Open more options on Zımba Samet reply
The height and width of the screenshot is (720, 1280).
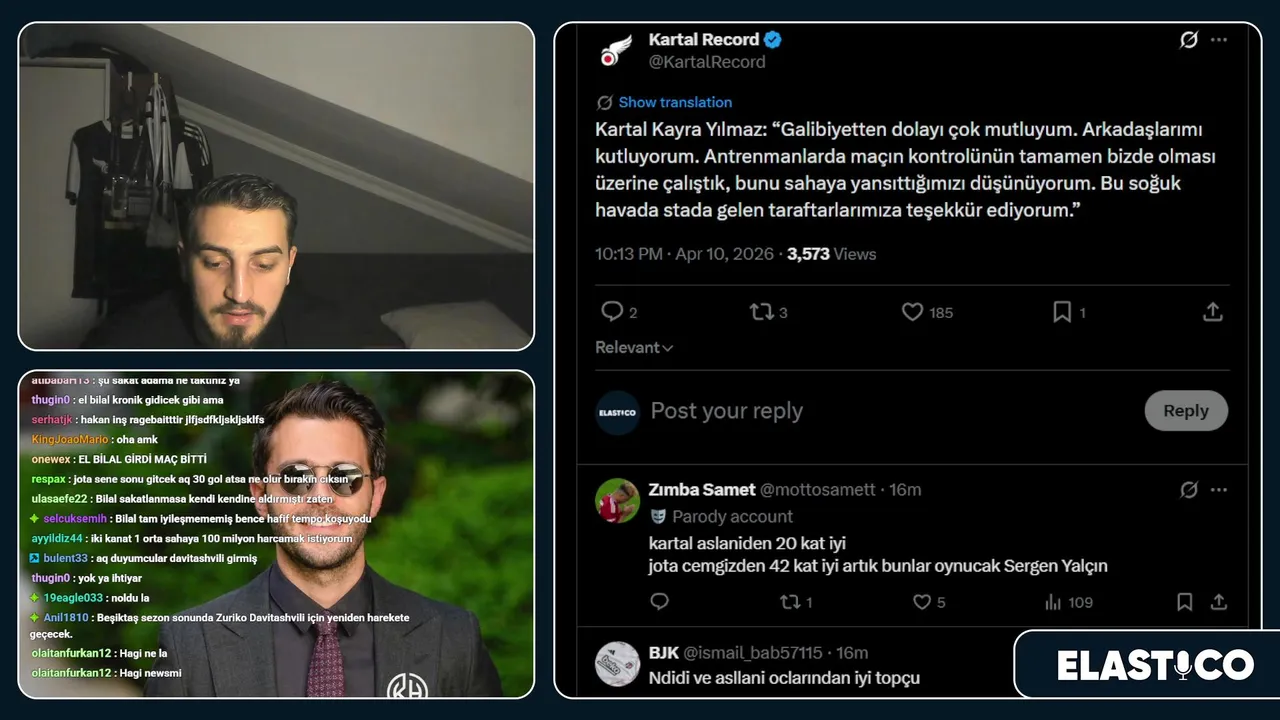tap(1219, 490)
